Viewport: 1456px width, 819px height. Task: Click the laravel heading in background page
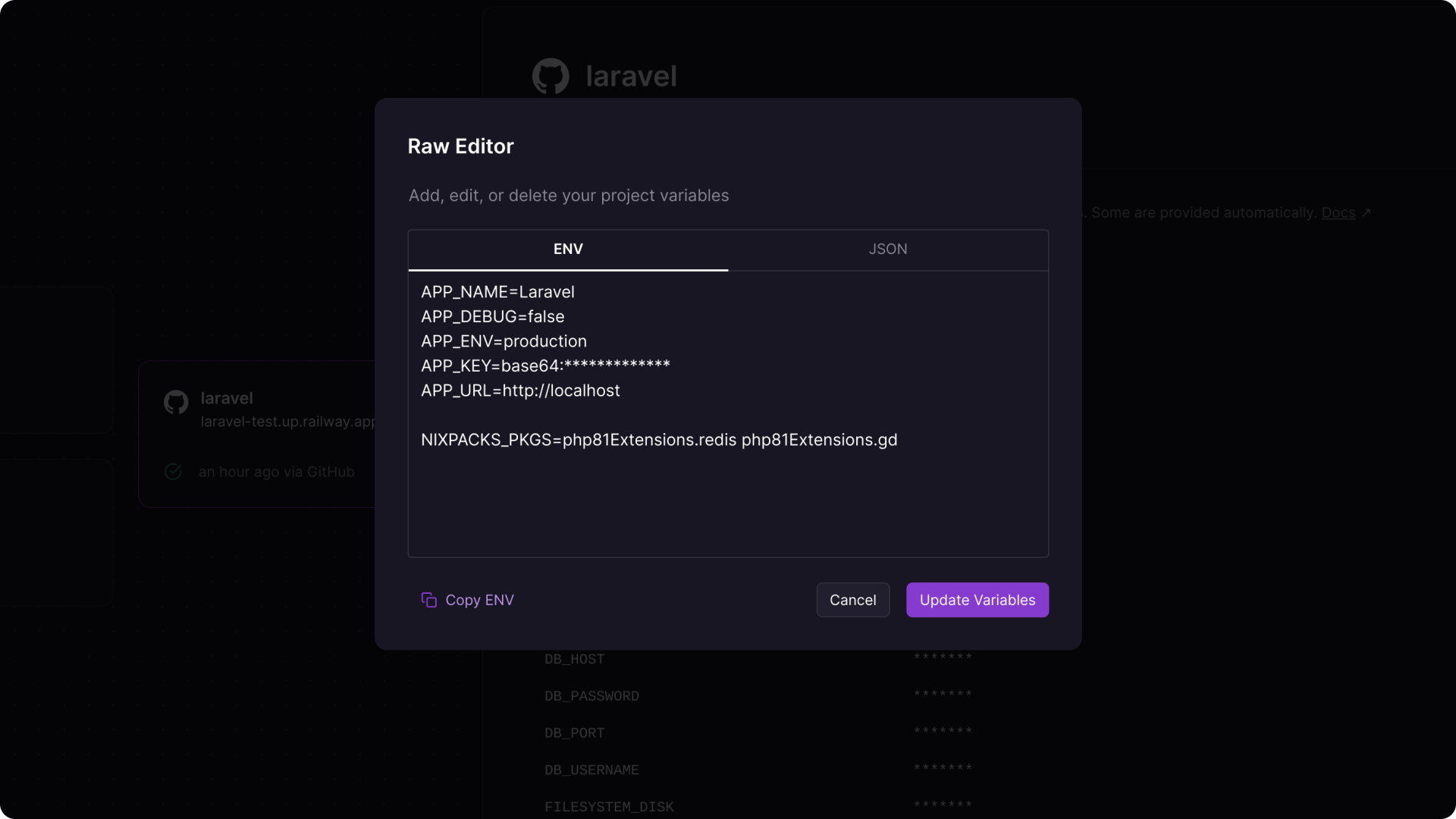tap(631, 77)
